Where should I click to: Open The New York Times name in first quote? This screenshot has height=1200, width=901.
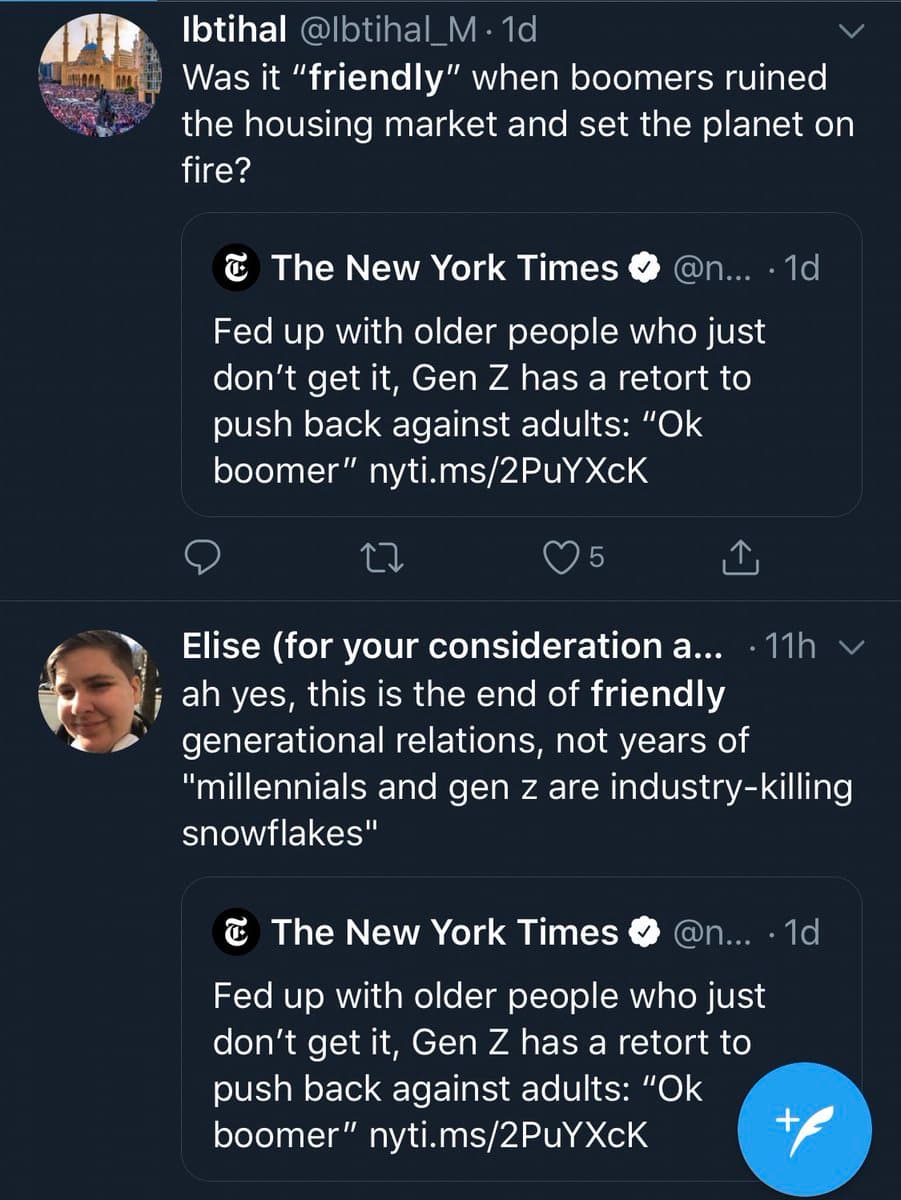[445, 268]
